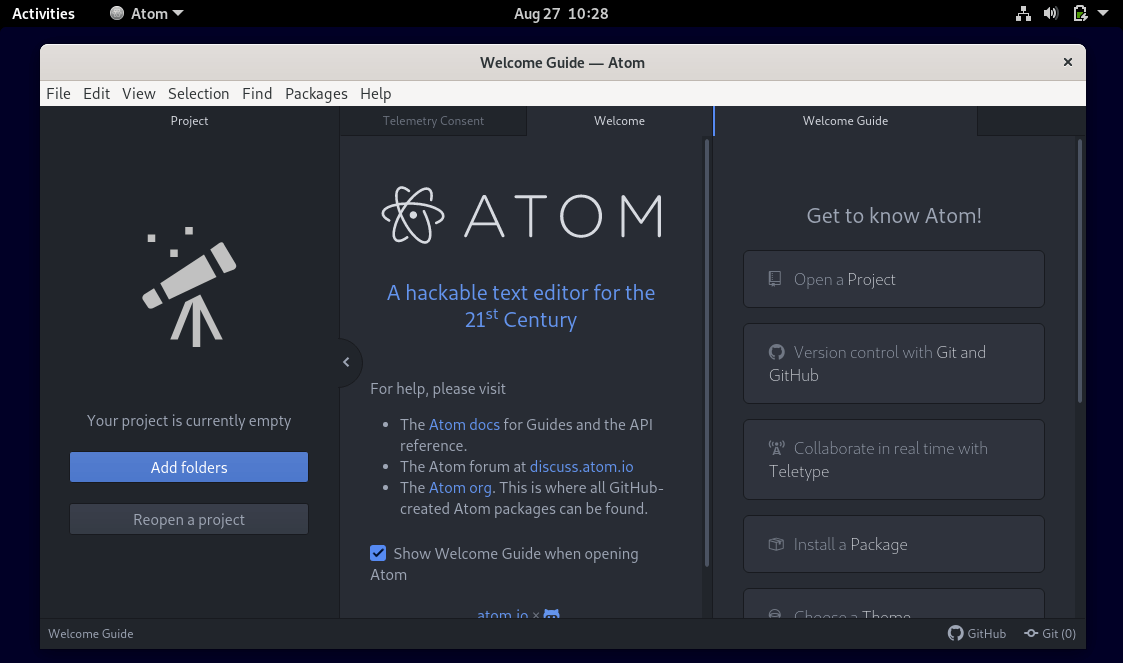Open the Find menu
1123x663 pixels.
click(x=257, y=94)
